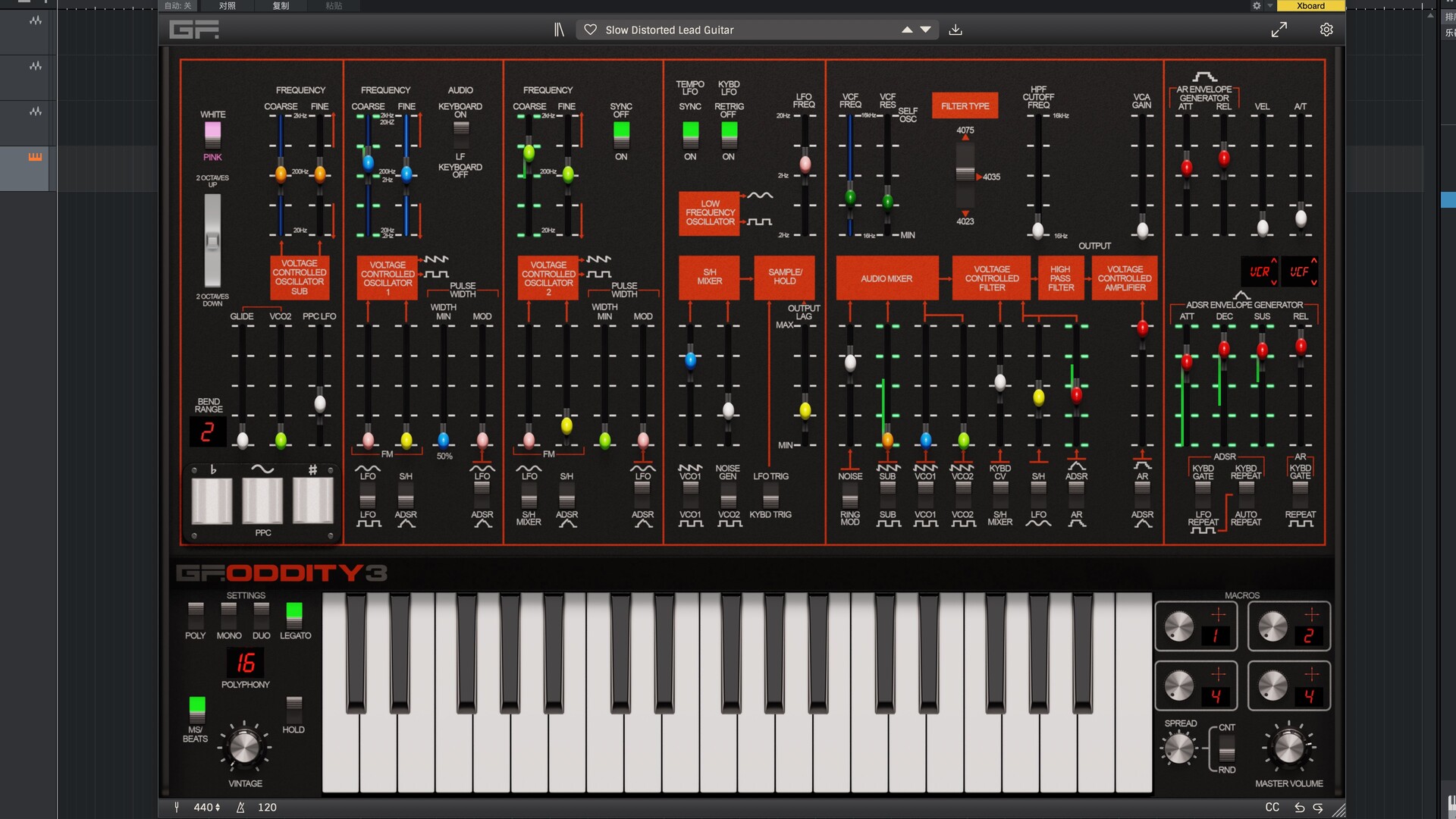Click the redo arrow in bottom bar
This screenshot has height=819, width=1456.
(1318, 808)
